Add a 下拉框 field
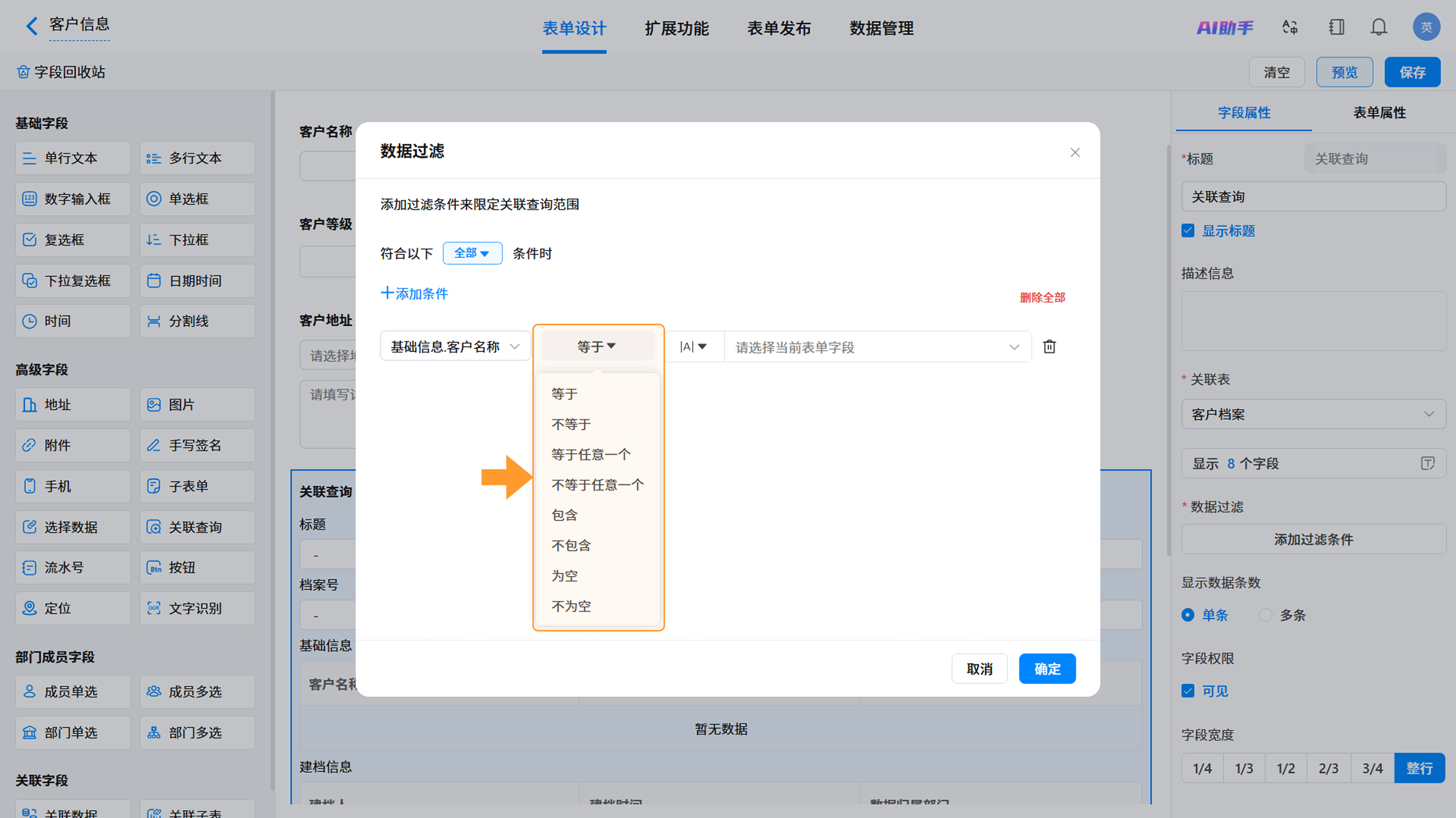Screen dimensions: 1456x818 pos(197,240)
